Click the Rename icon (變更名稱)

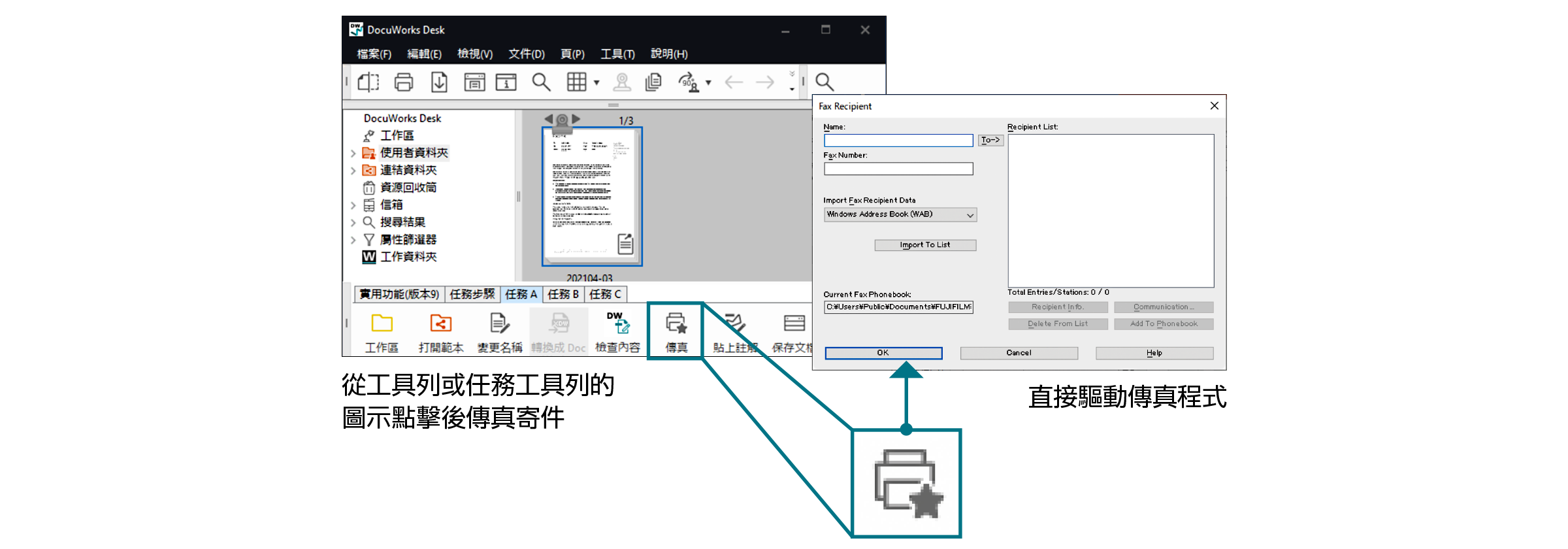click(x=499, y=324)
